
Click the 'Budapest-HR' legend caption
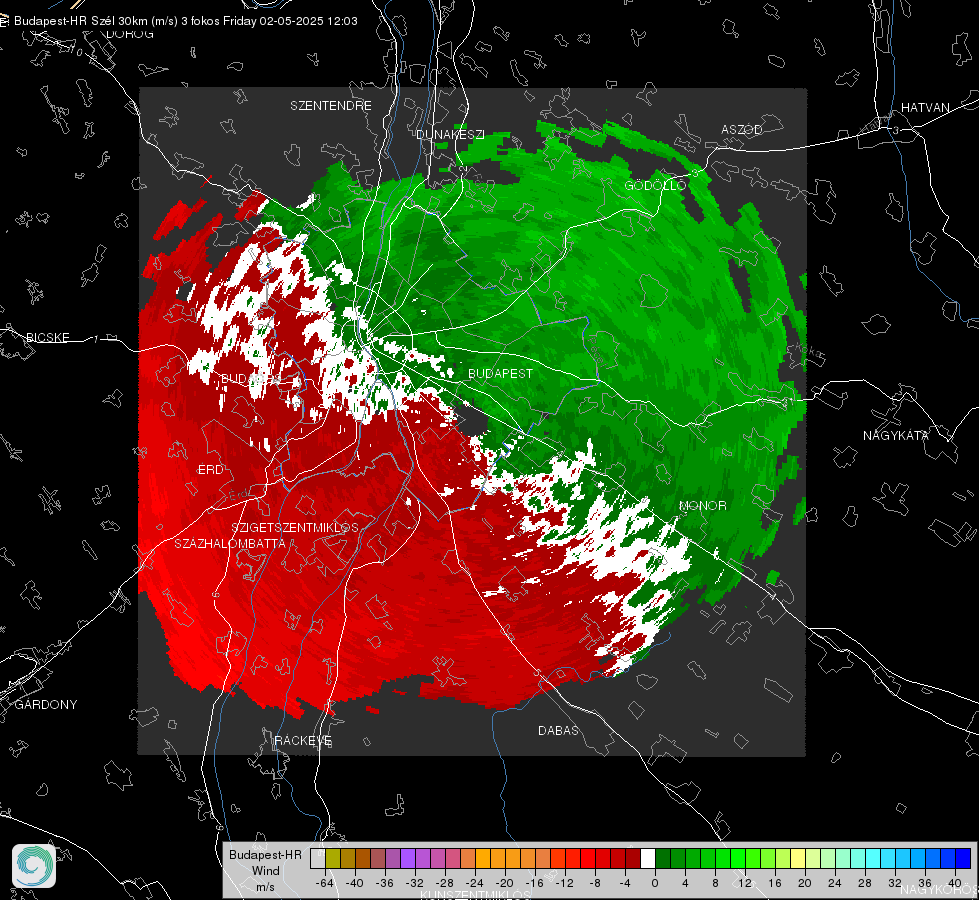point(265,854)
